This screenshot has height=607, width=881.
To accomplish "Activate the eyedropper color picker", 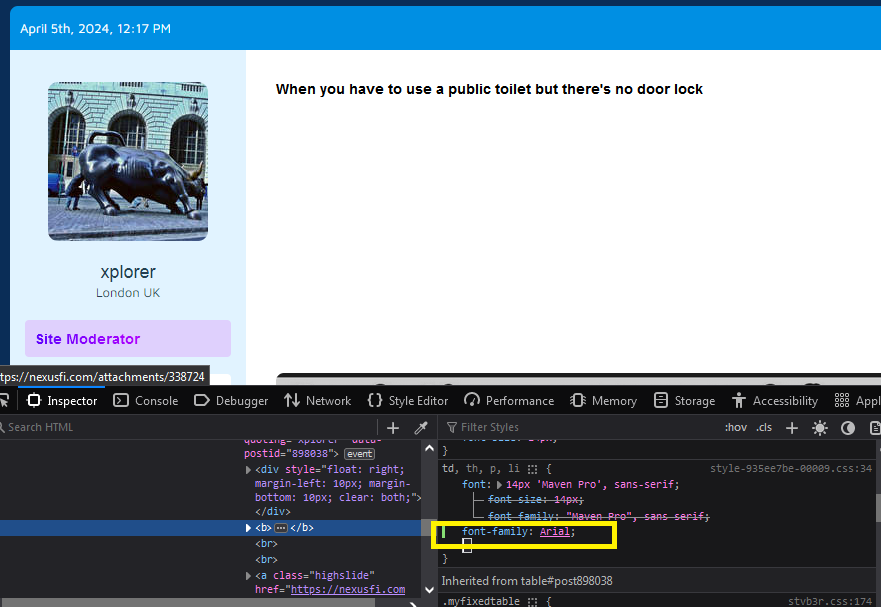I will (421, 428).
